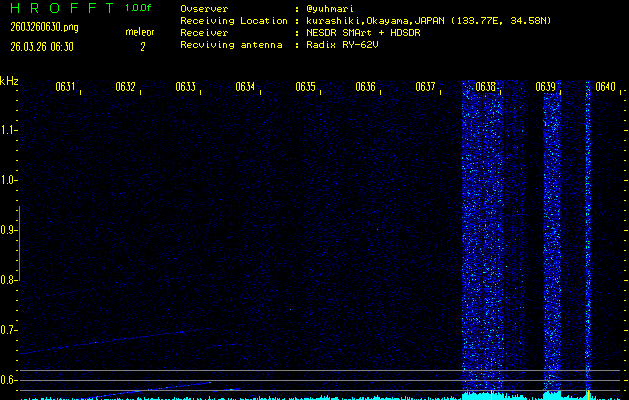
Task: Select the 1.0 kHz frequency axis label
Action: click(x=9, y=180)
